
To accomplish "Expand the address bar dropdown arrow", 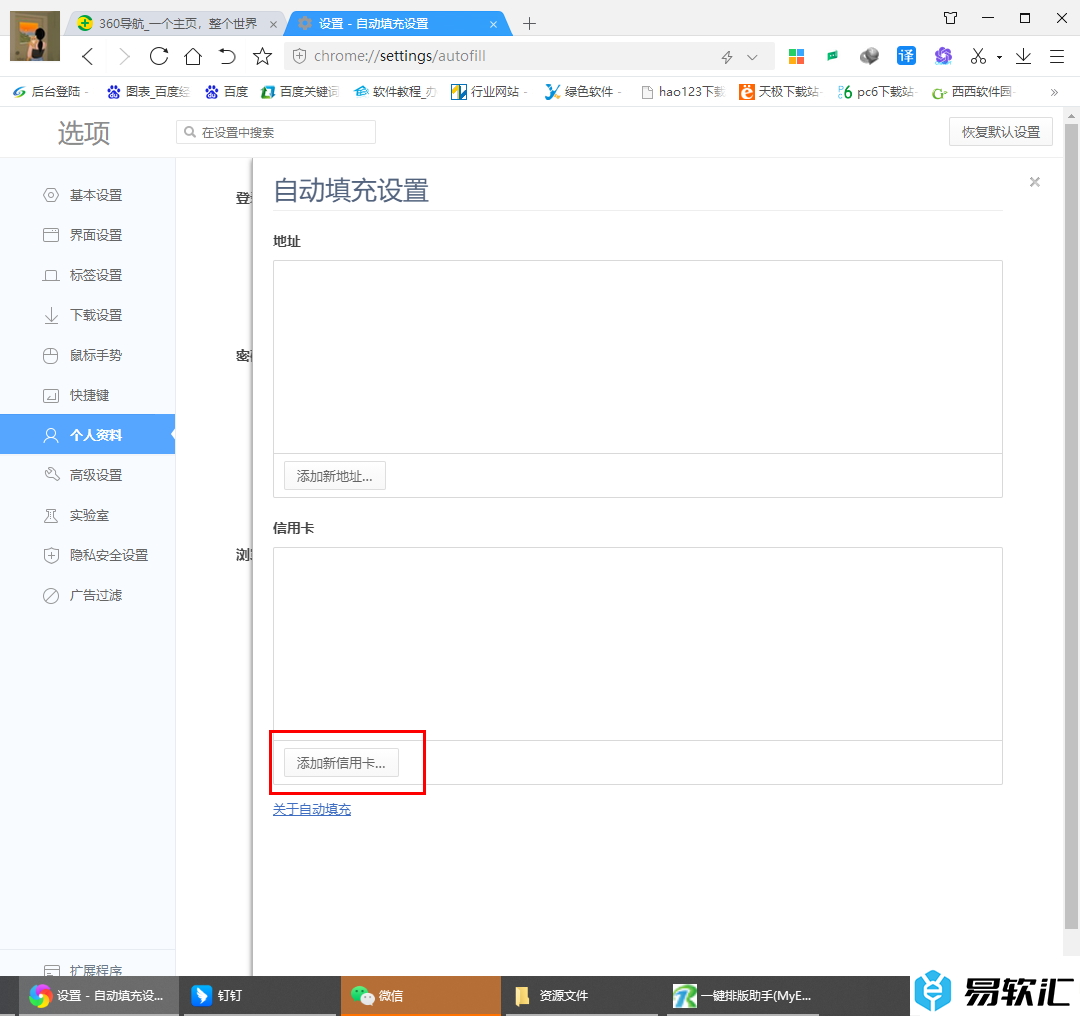I will pyautogui.click(x=752, y=57).
